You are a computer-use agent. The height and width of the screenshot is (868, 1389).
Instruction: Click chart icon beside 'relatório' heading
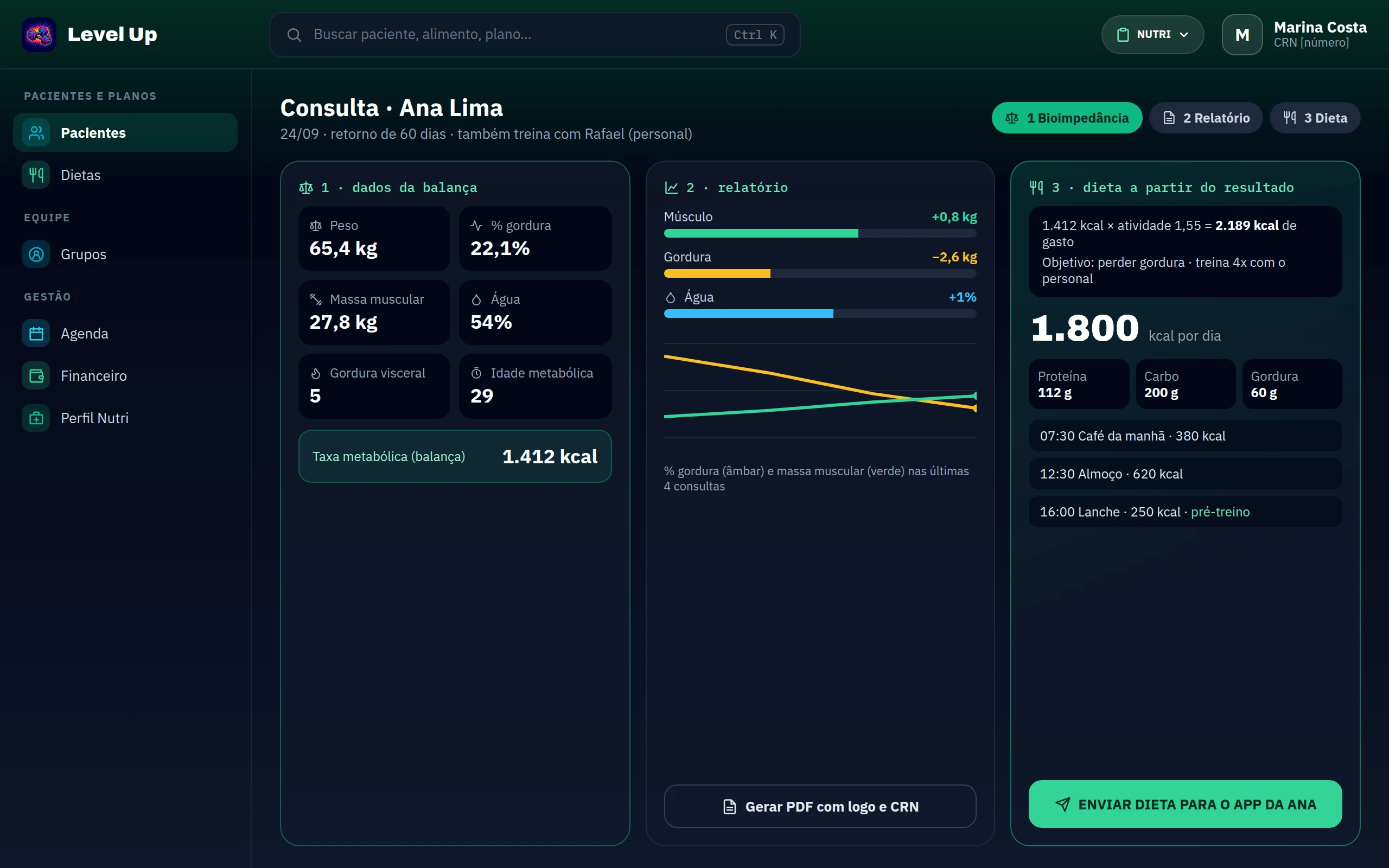coord(671,188)
